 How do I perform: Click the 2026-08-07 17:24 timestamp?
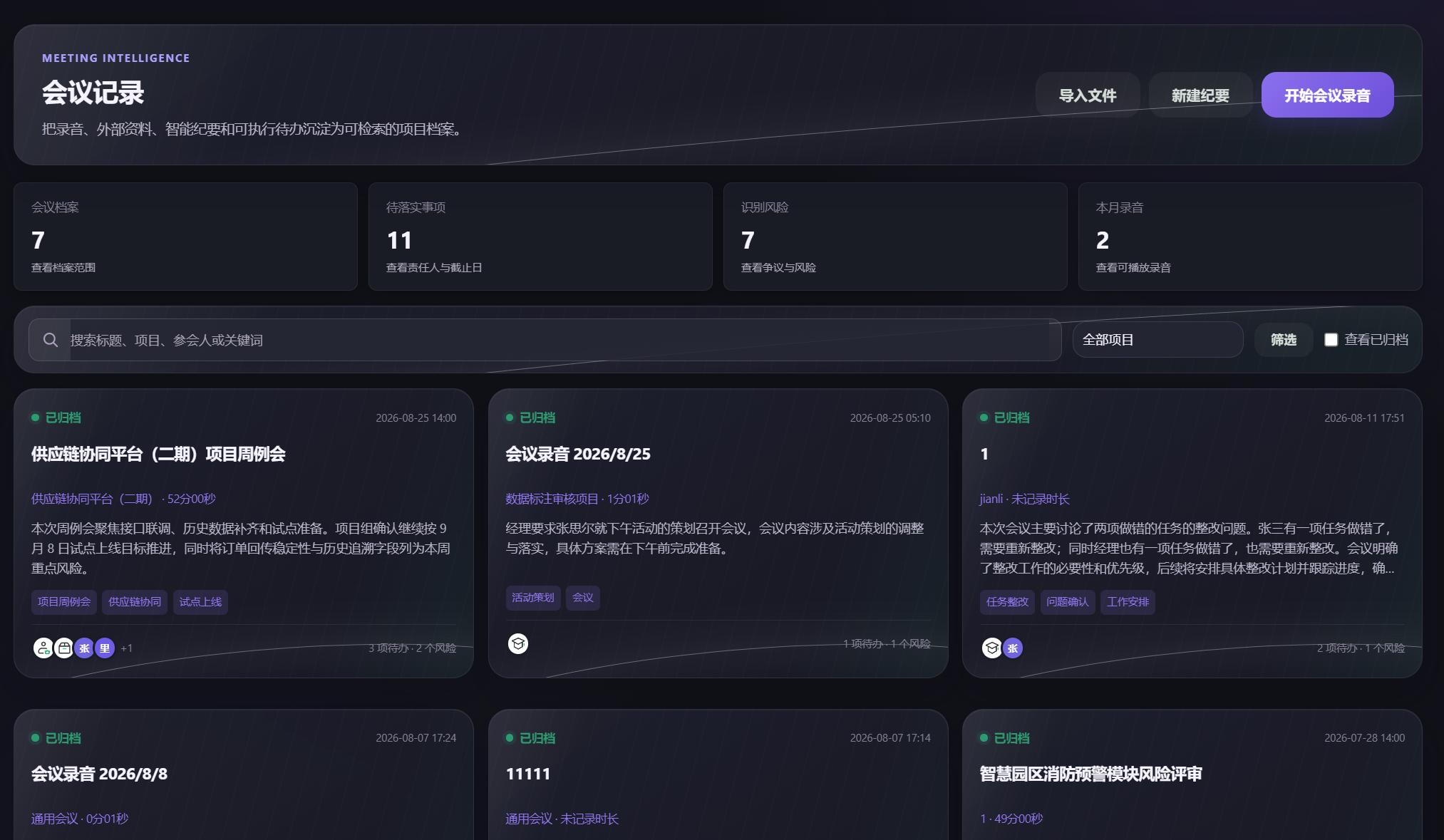pos(416,737)
